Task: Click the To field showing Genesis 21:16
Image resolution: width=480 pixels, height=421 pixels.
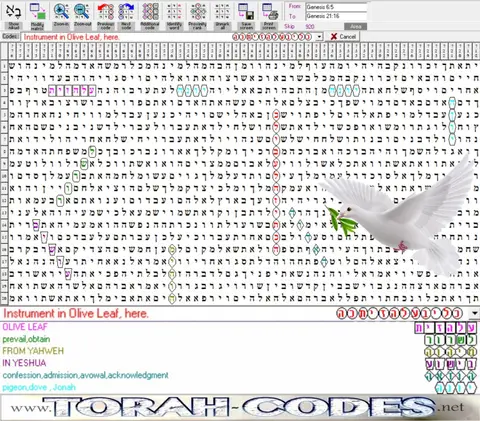Action: point(336,16)
